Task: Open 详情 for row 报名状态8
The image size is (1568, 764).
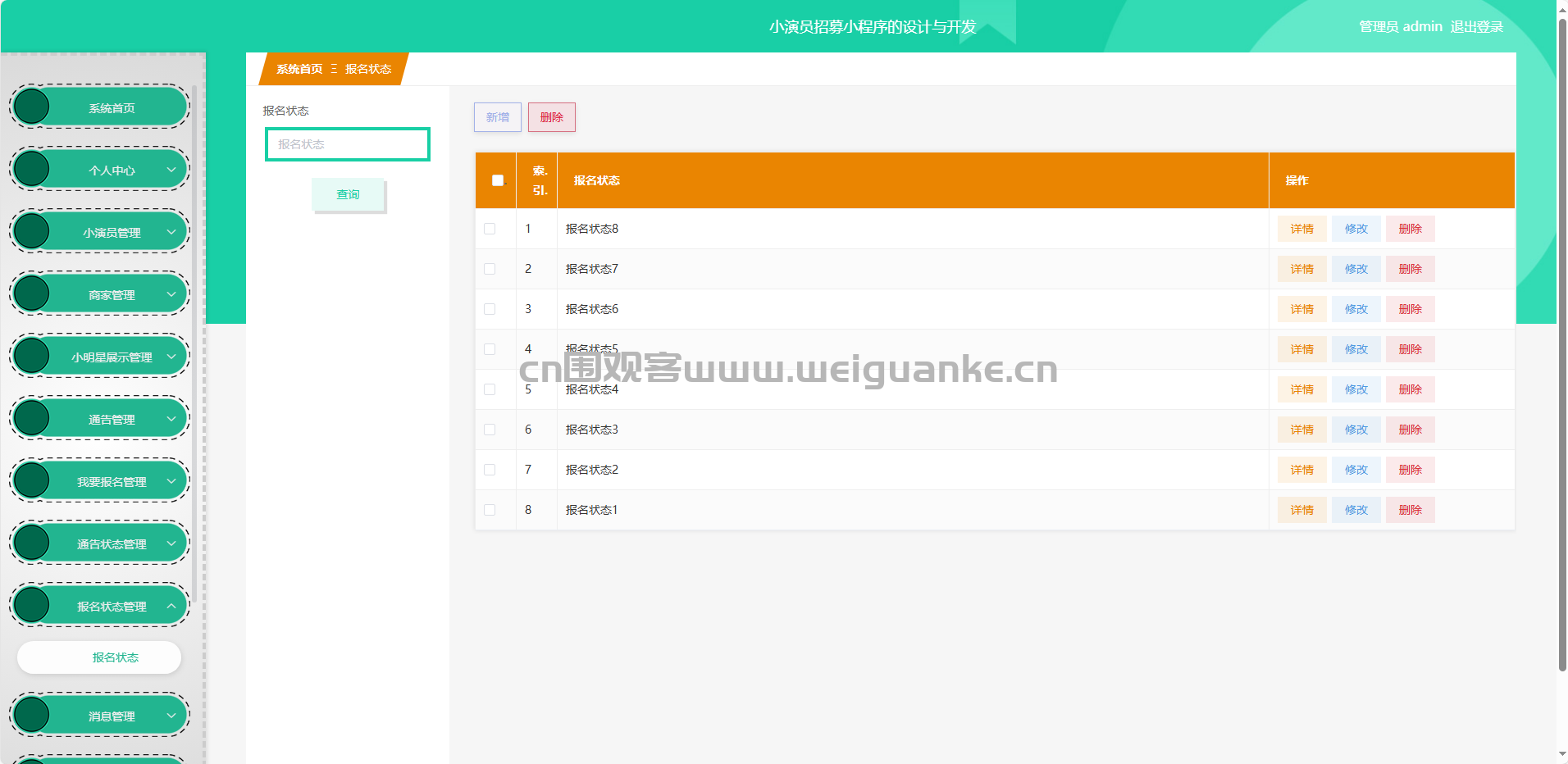Action: click(x=1302, y=229)
